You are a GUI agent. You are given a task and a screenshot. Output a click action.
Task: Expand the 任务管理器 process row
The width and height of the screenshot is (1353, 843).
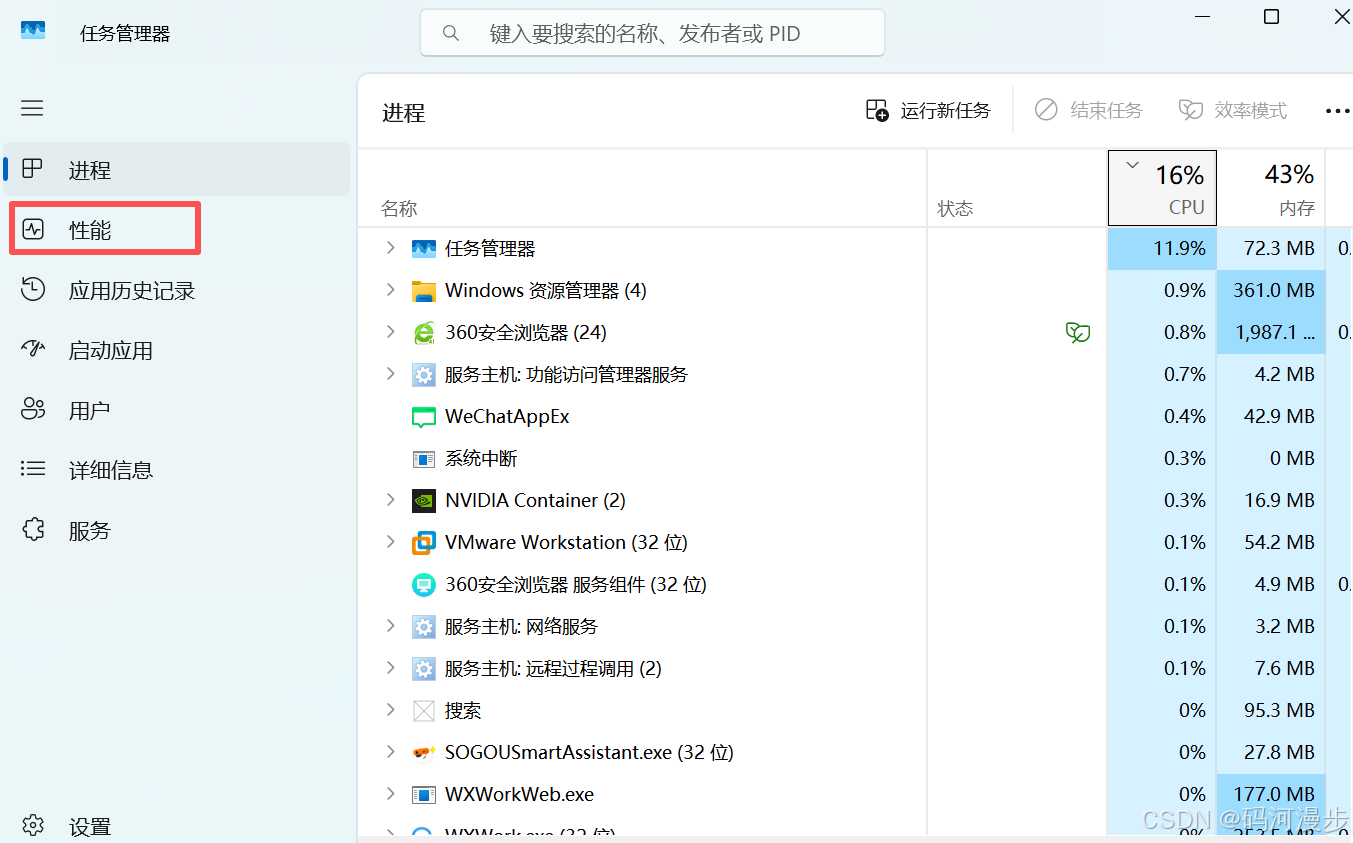391,248
